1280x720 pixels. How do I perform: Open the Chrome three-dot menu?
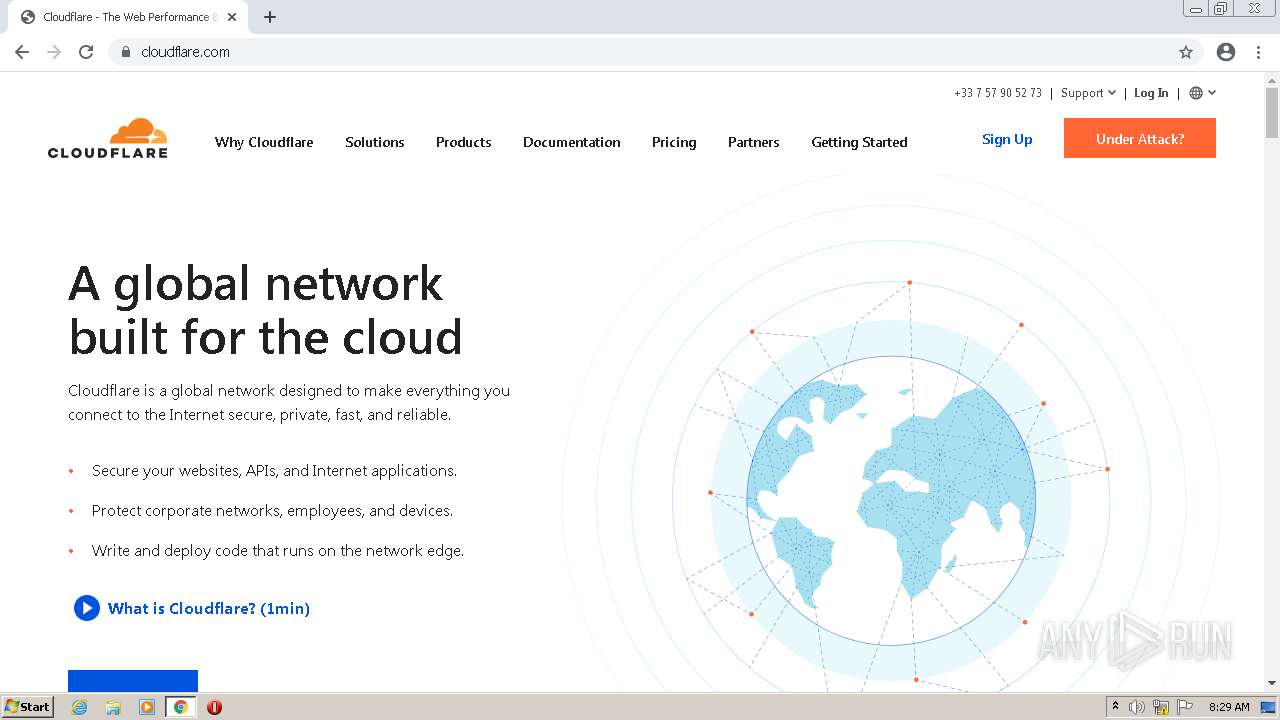1259,52
